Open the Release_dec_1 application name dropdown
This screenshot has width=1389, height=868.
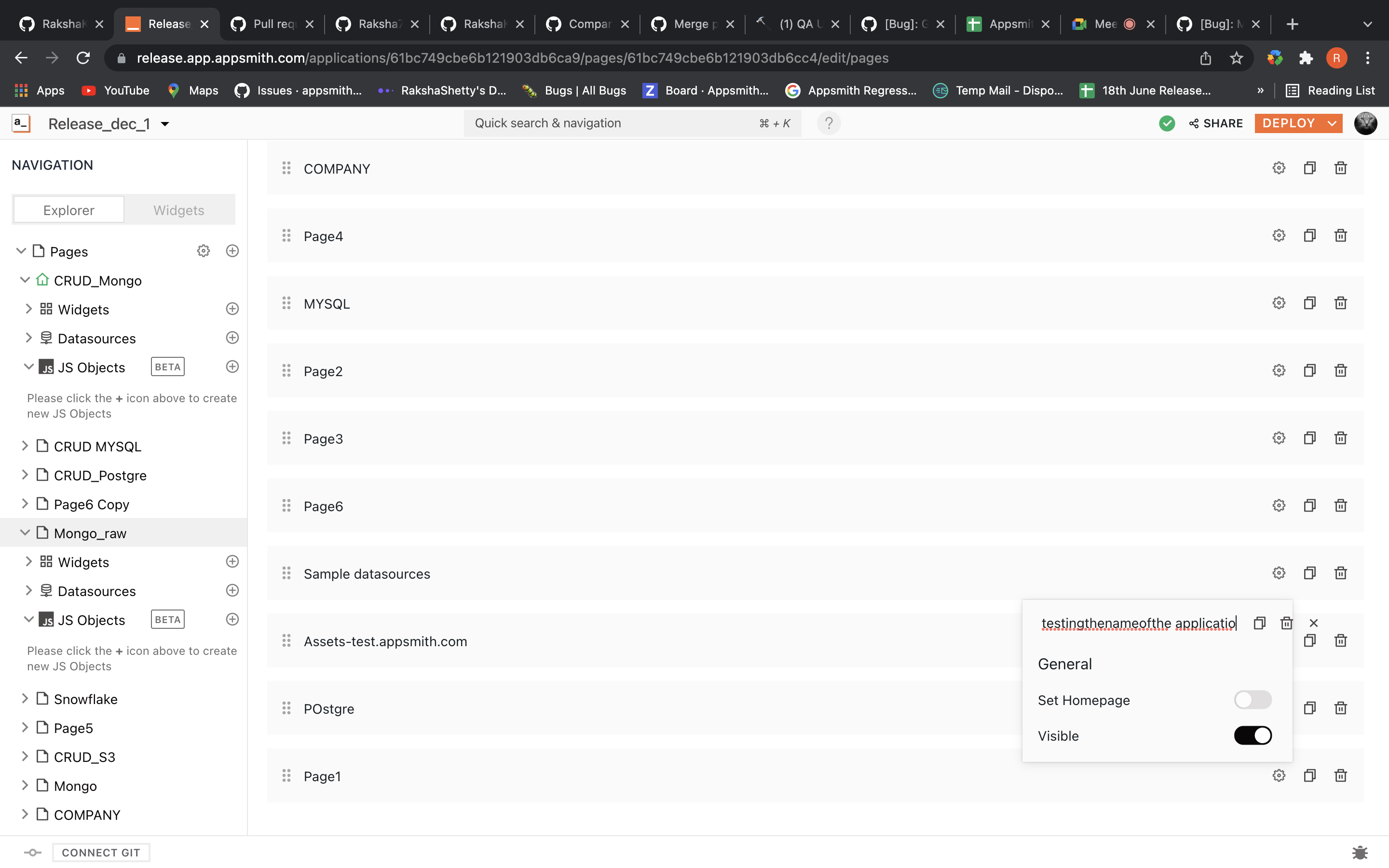(165, 124)
